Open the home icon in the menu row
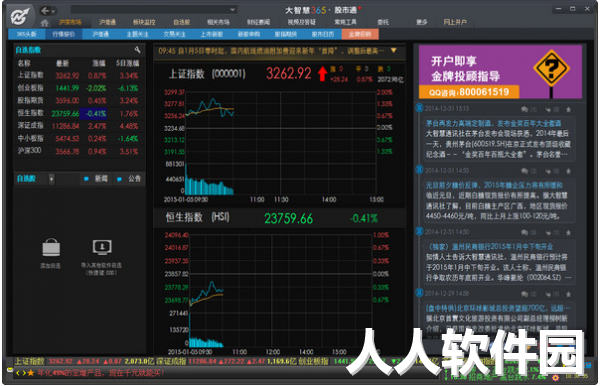 45,23
